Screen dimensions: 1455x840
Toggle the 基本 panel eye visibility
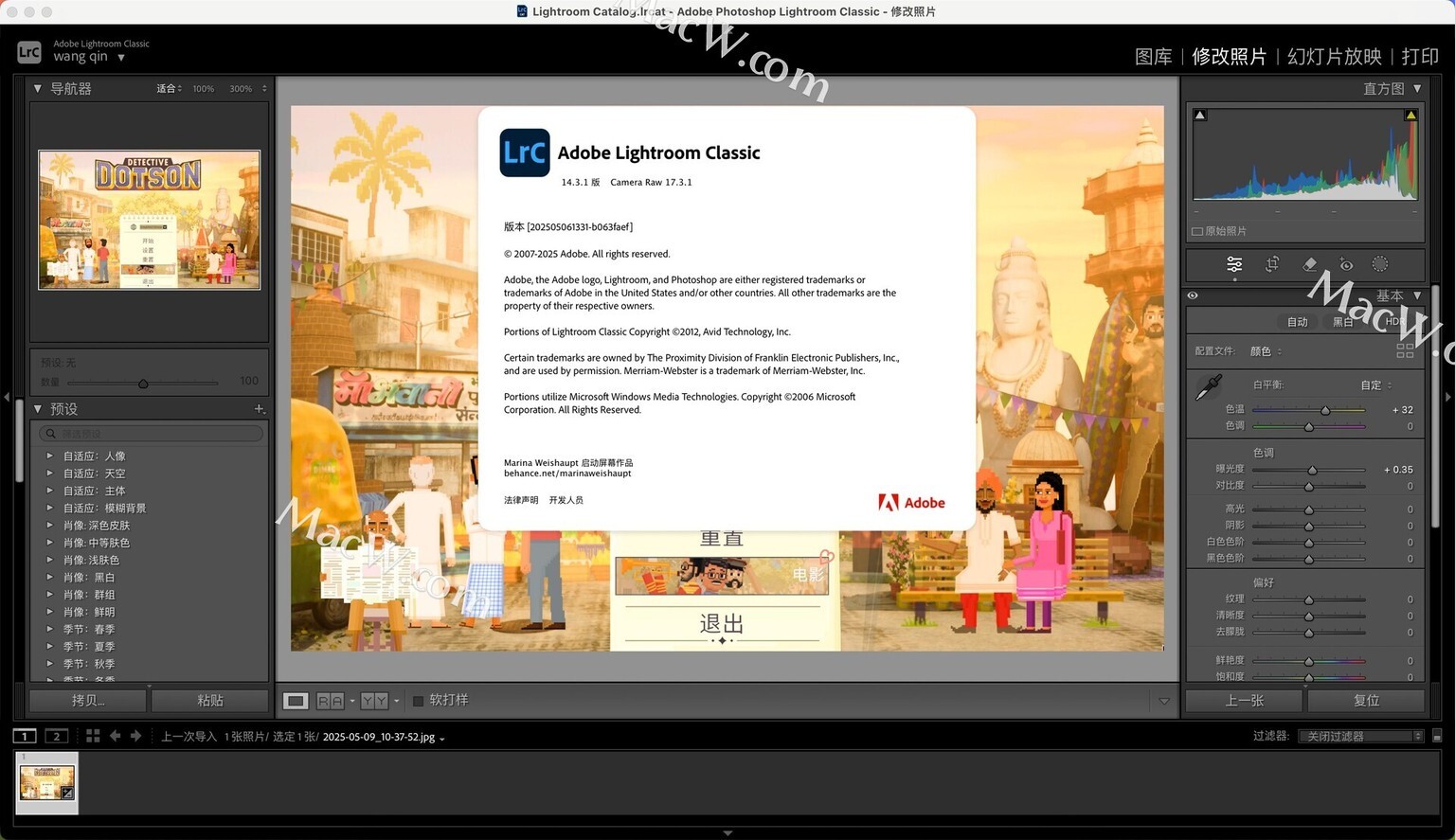click(x=1193, y=295)
